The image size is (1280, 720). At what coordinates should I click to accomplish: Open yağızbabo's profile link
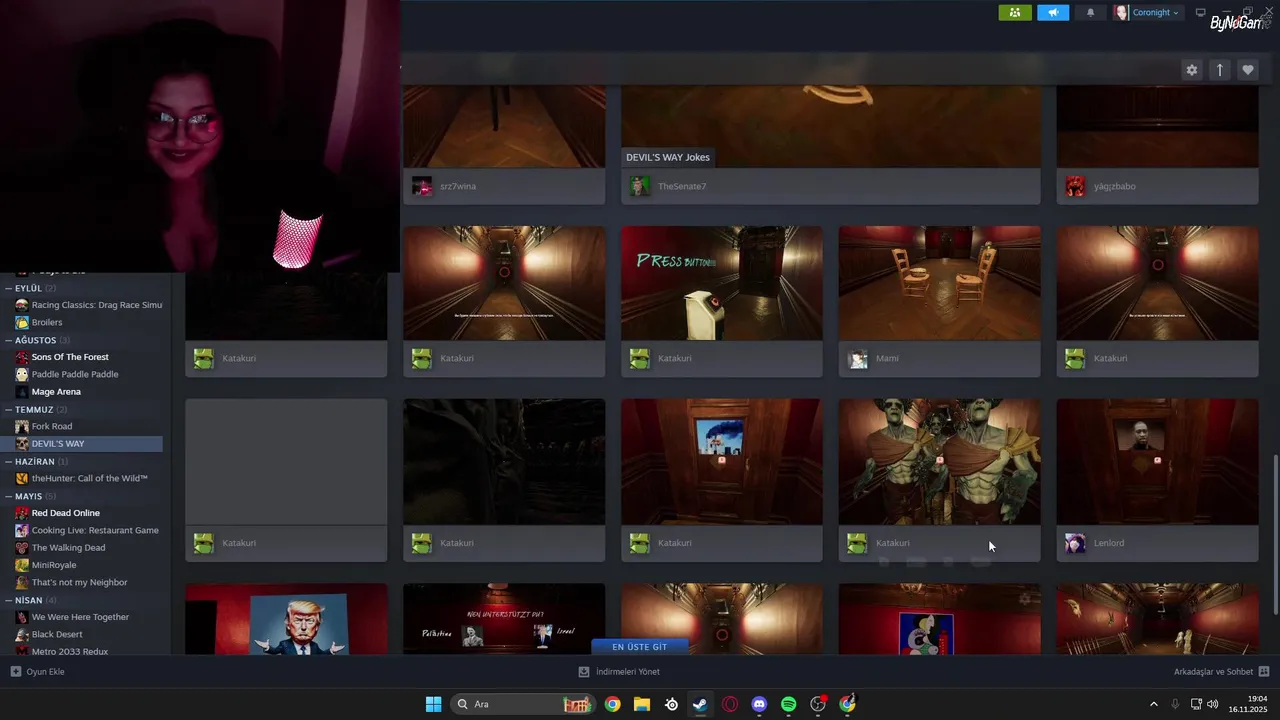coord(1114,186)
